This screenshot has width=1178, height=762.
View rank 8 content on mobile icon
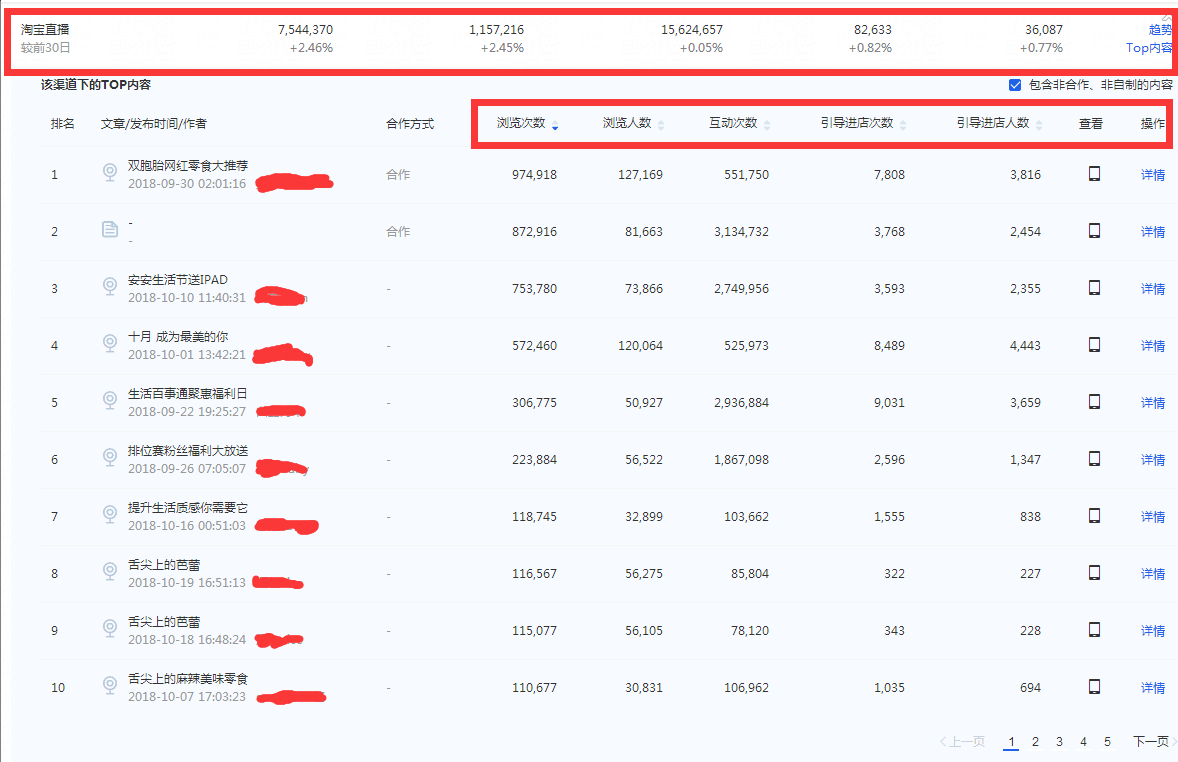[1094, 573]
